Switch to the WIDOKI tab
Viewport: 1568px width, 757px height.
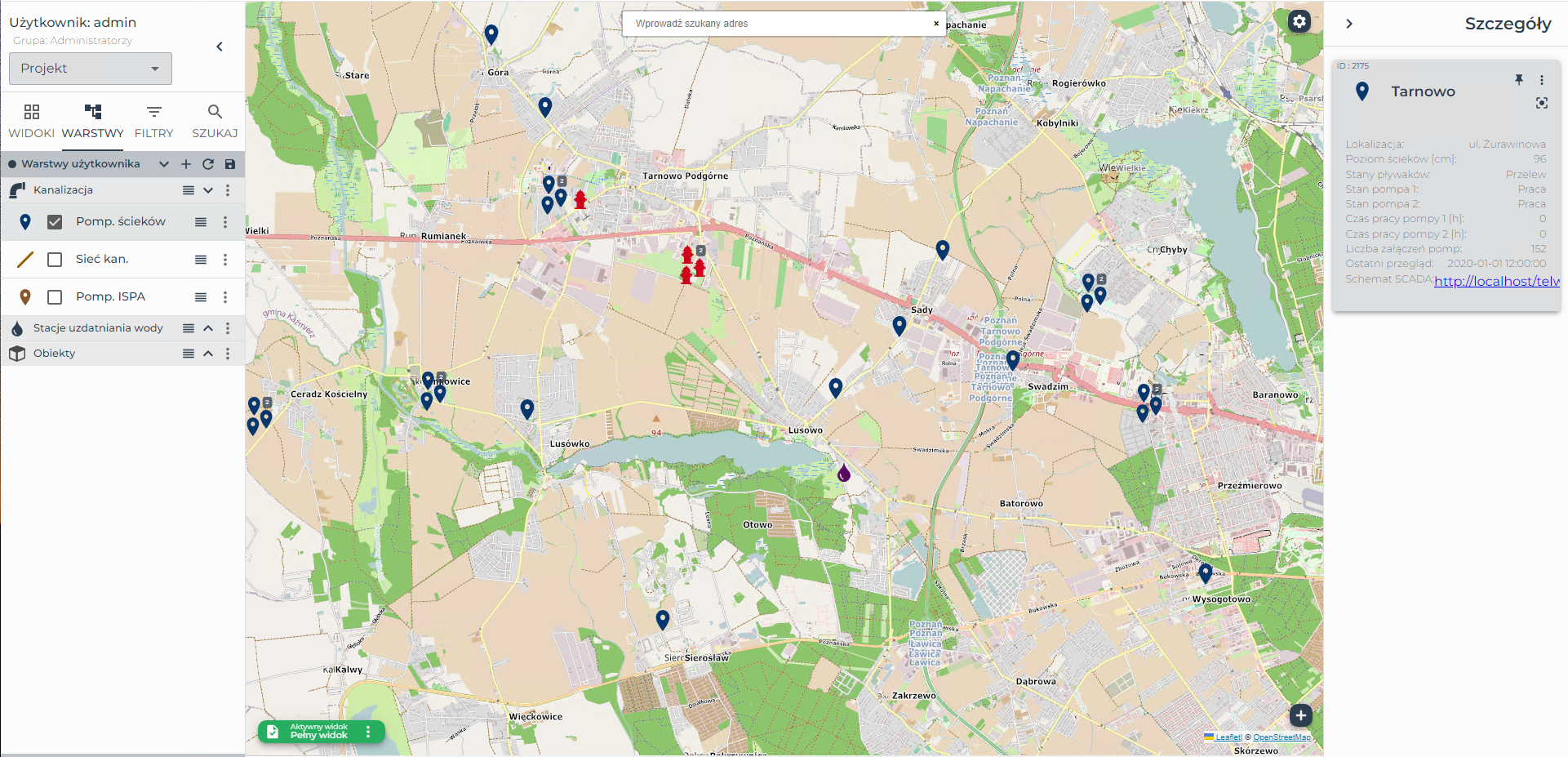click(32, 121)
